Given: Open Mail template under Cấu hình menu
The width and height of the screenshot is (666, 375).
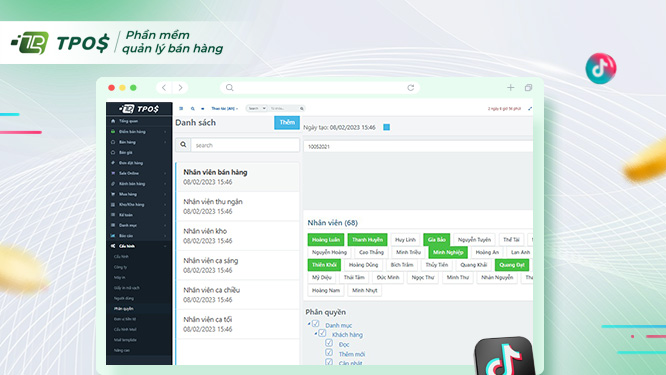Looking at the screenshot, I should tap(125, 340).
